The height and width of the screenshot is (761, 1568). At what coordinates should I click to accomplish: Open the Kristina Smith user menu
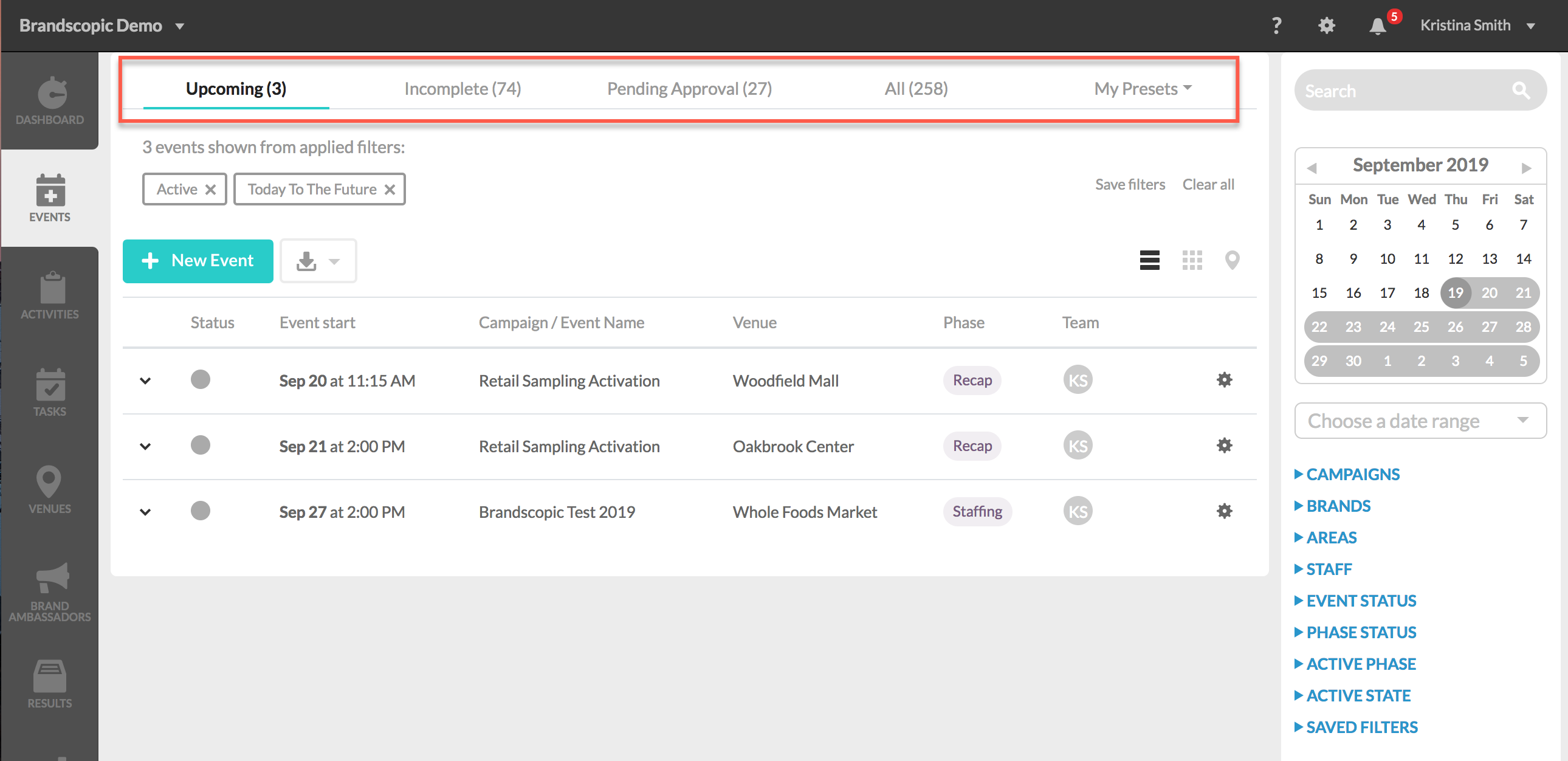click(x=1477, y=26)
